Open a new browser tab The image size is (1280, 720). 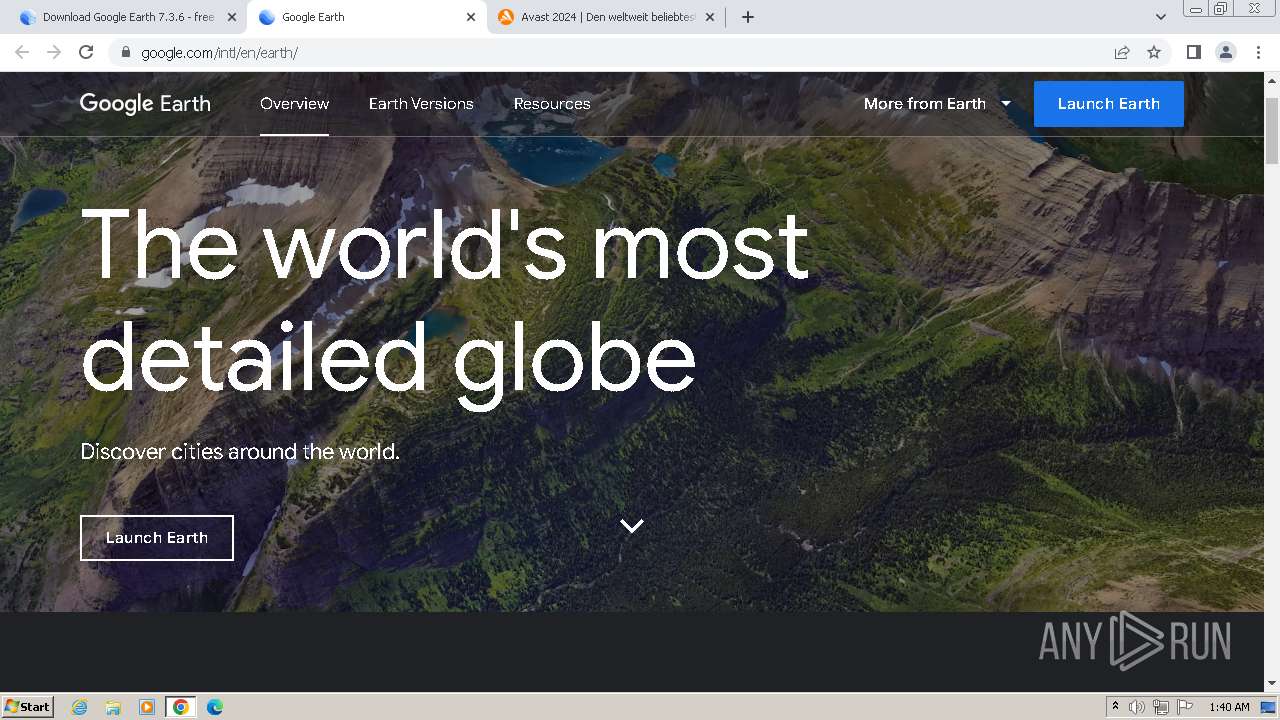tap(748, 17)
